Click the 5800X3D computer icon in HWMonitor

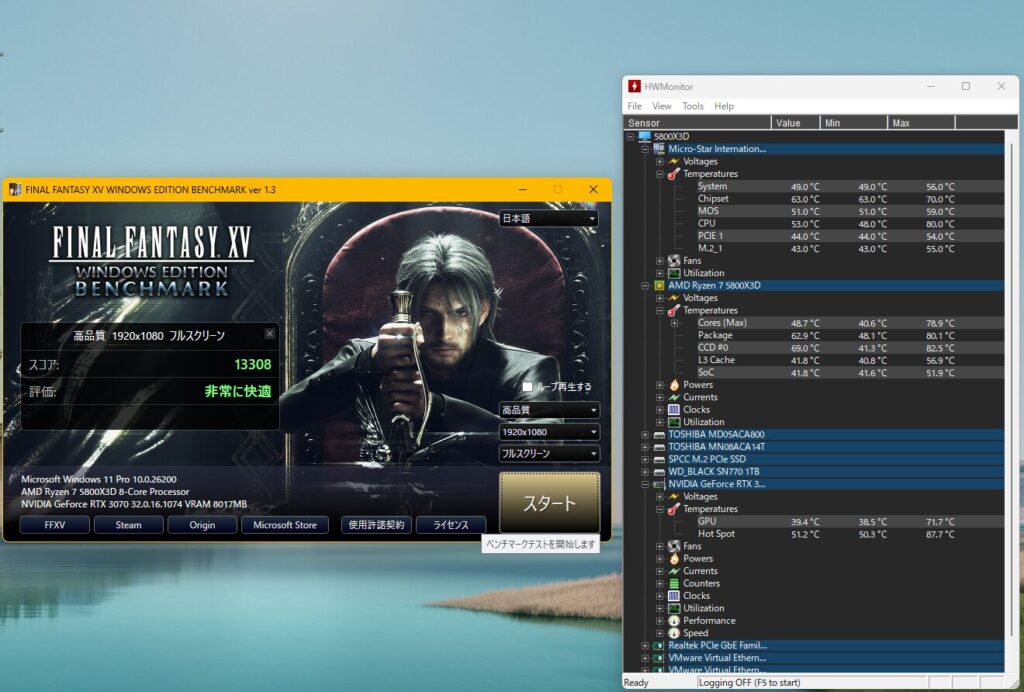[645, 136]
